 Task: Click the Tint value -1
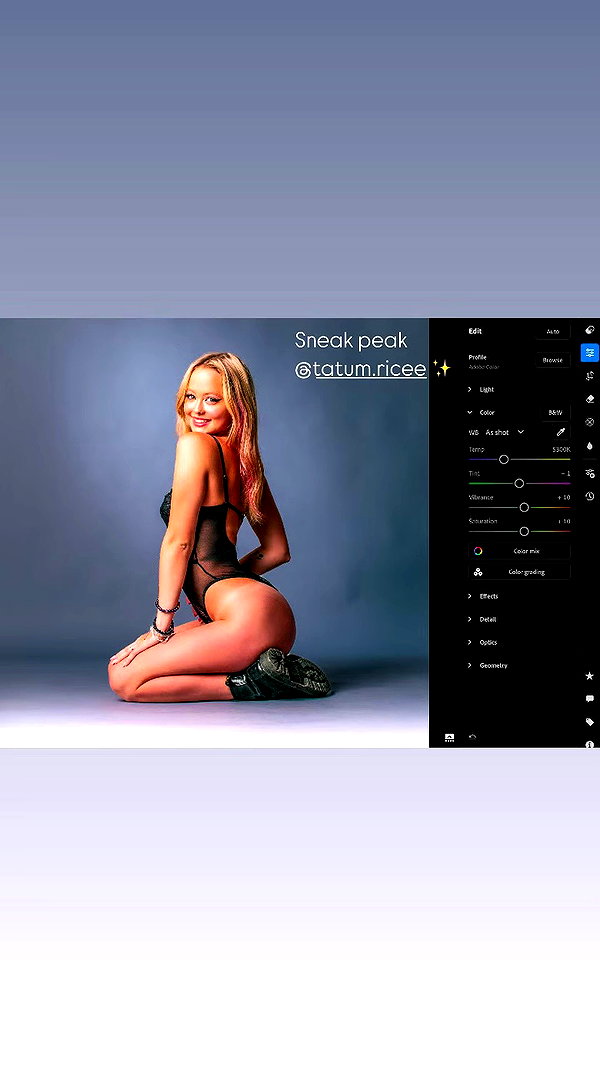(565, 473)
